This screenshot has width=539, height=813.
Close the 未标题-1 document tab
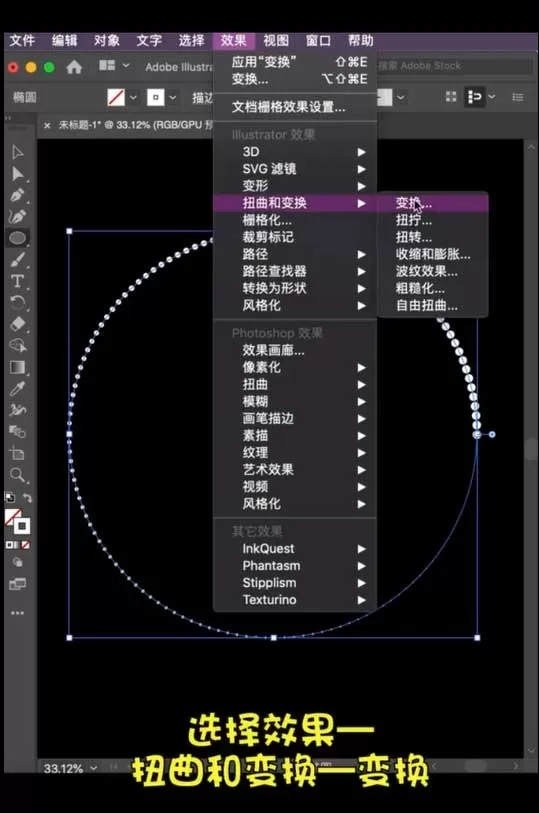[x=47, y=125]
